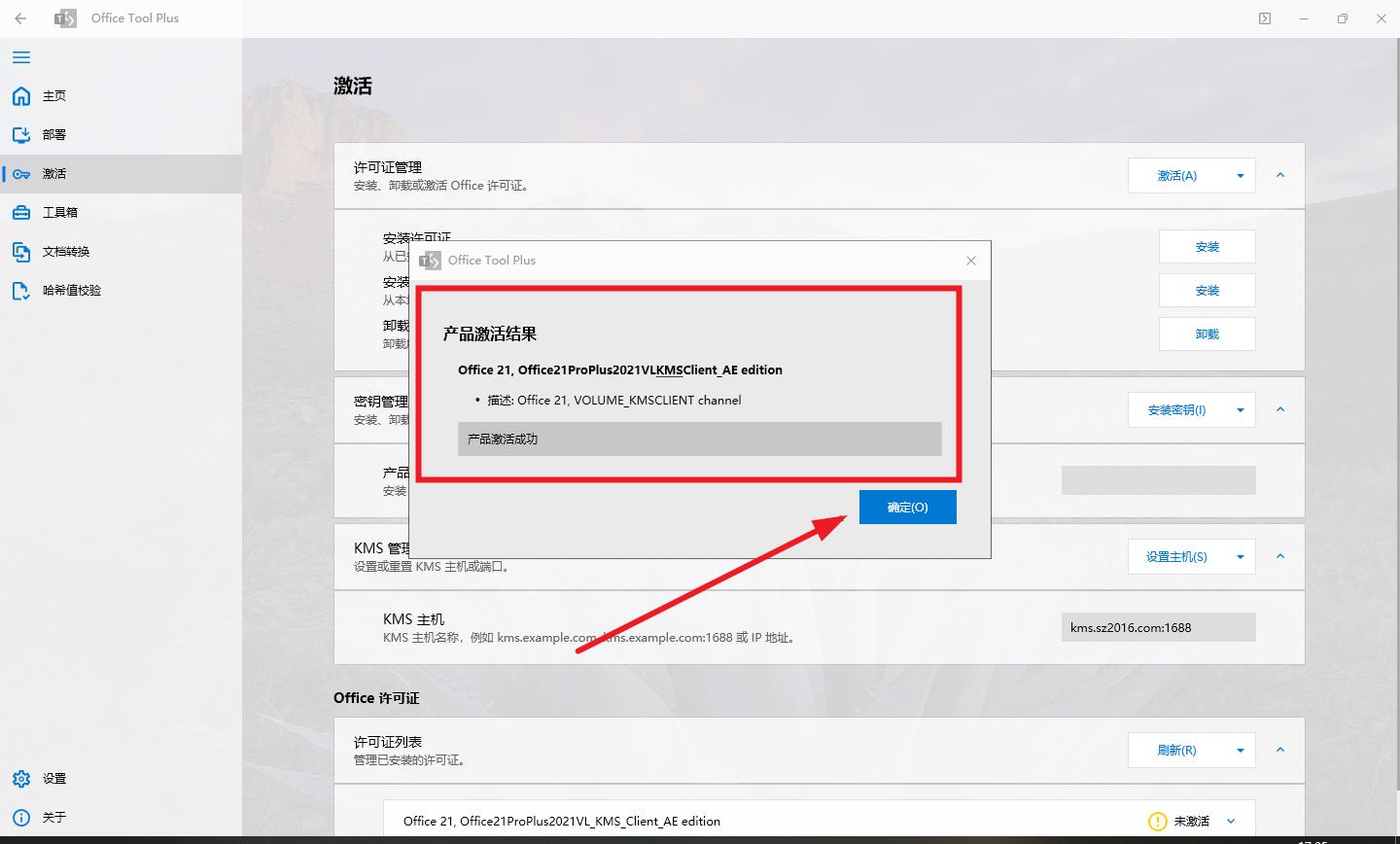This screenshot has height=844, width=1400.
Task: Open the 工具箱 toolbox icon
Action: [x=20, y=212]
